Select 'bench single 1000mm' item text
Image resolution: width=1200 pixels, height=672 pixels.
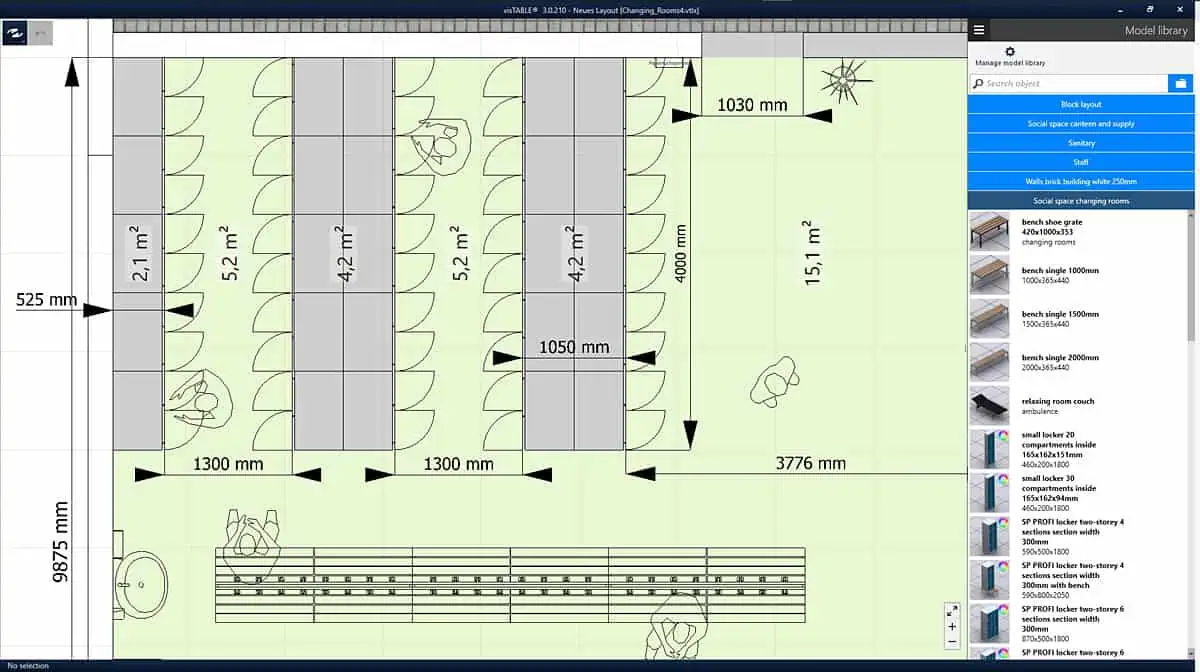pyautogui.click(x=1060, y=270)
